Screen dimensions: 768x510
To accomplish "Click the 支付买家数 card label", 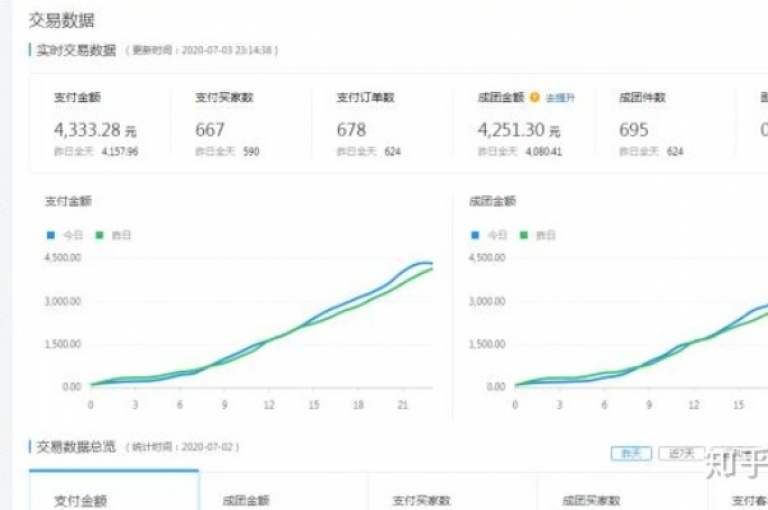I will (x=224, y=97).
